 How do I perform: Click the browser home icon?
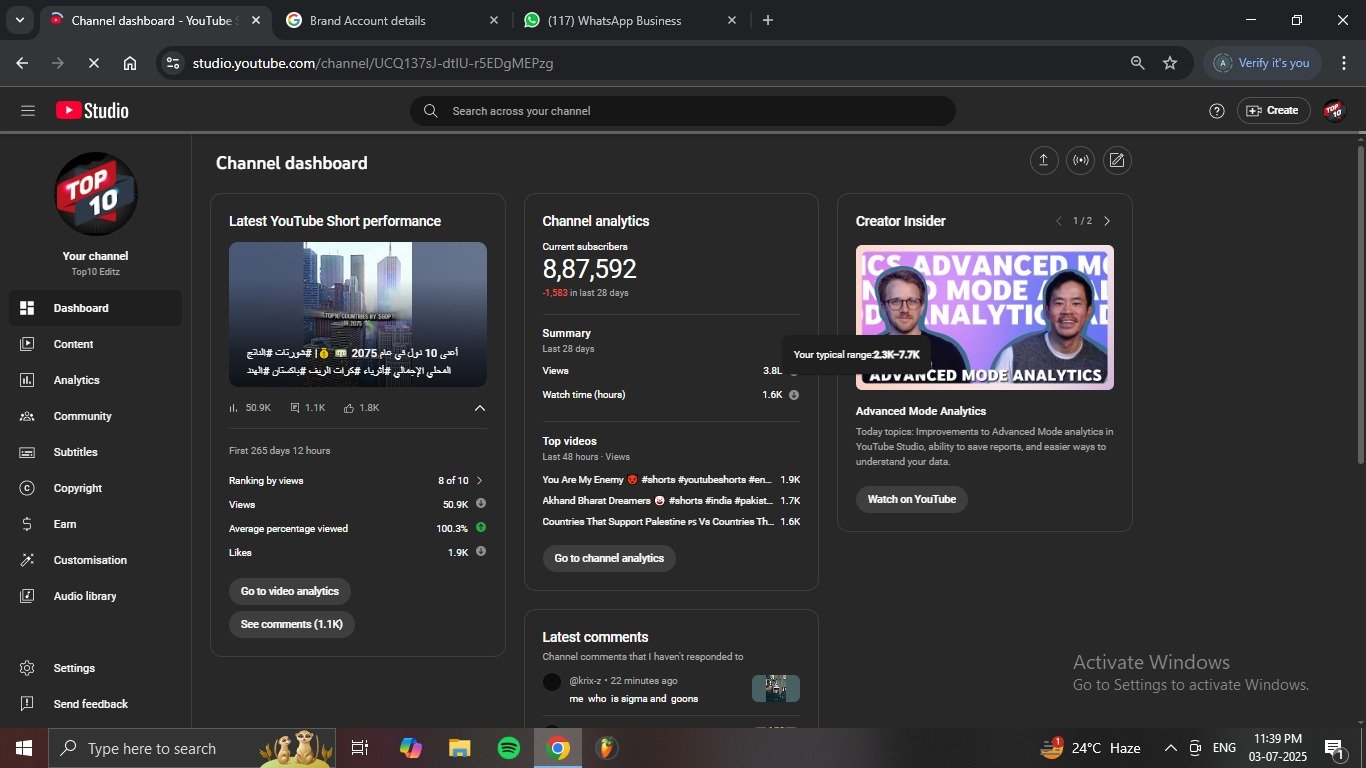[130, 63]
